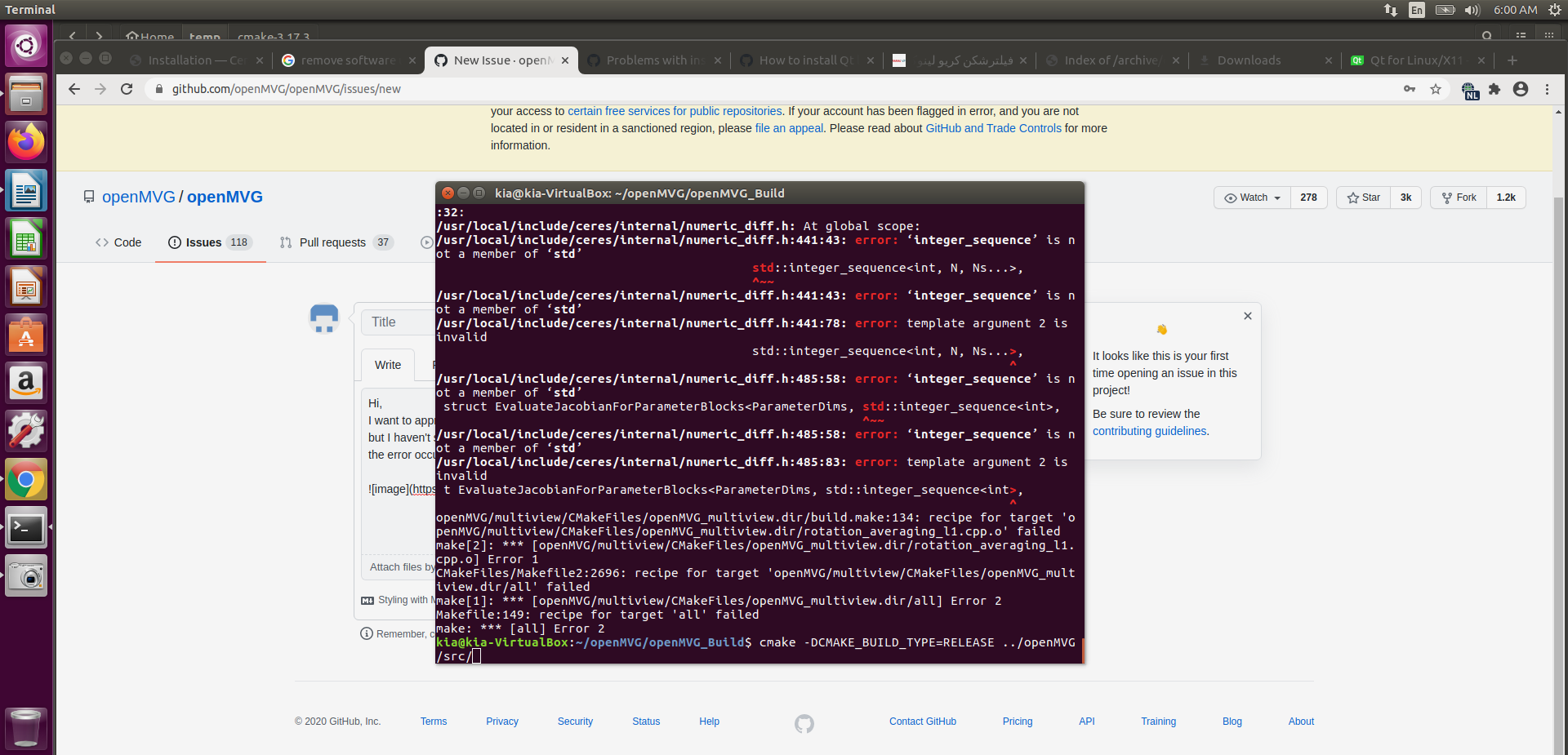Star the openMVG repository
1568x755 pixels.
pos(1362,198)
